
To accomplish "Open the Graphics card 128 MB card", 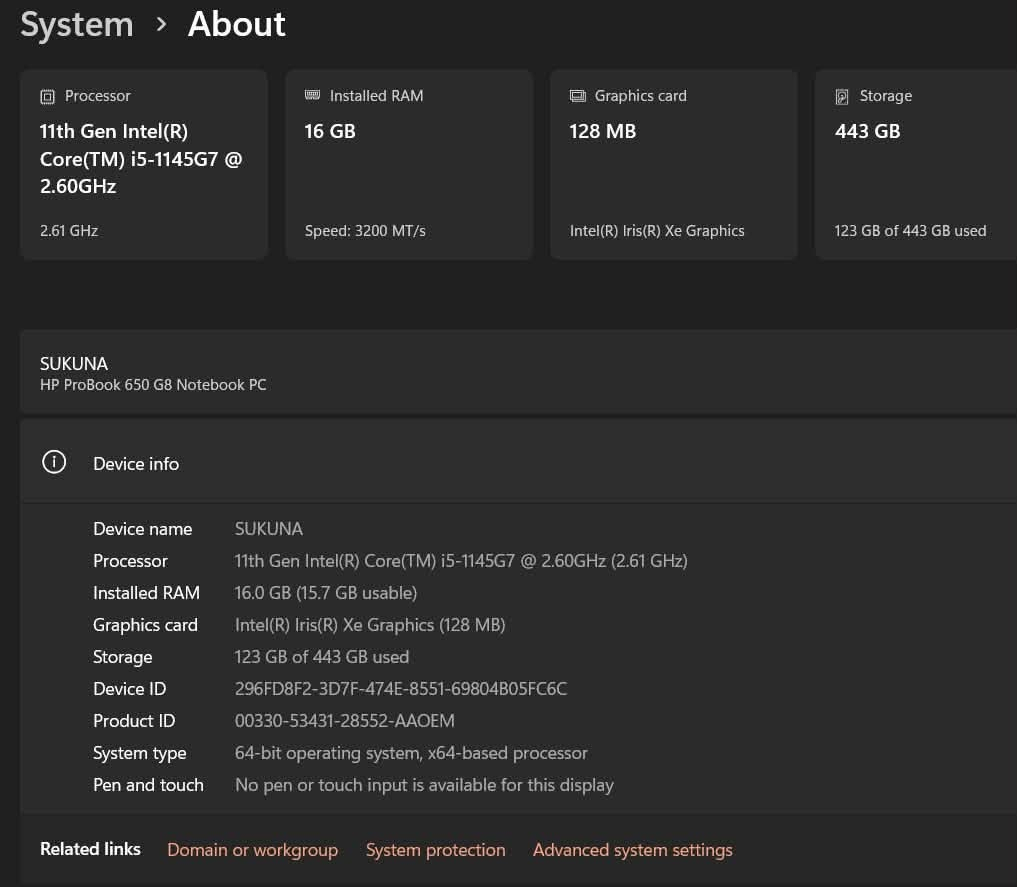I will coord(674,165).
